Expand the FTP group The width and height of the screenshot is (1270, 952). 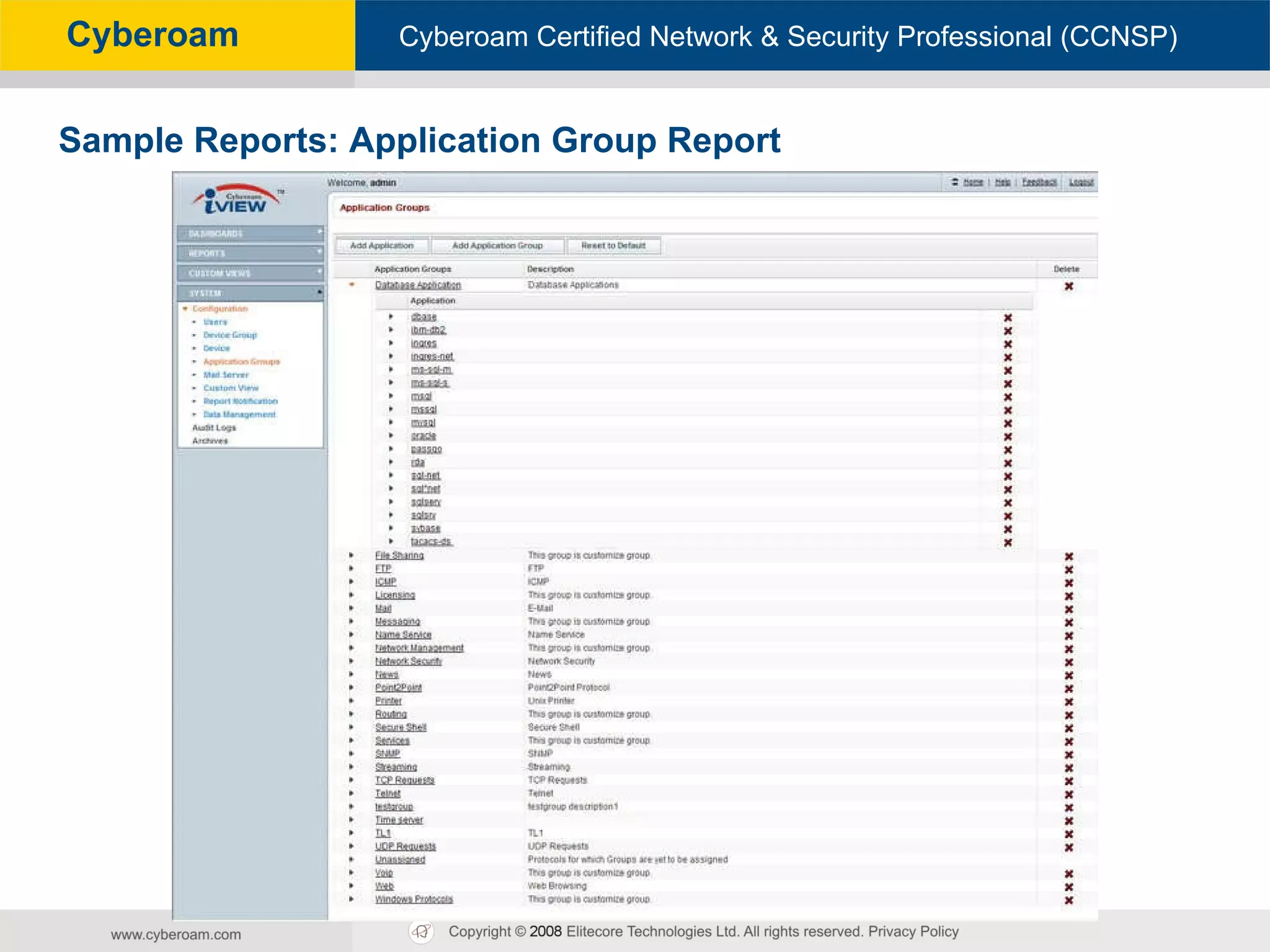click(x=352, y=568)
